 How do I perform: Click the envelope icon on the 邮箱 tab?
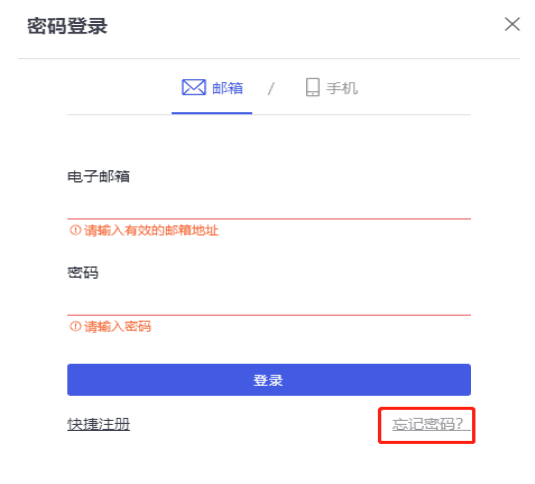coord(193,87)
